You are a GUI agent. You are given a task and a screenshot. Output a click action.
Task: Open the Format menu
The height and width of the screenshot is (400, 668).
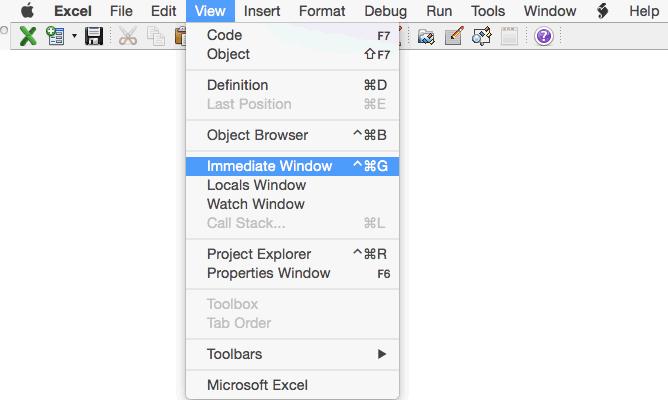coord(322,11)
